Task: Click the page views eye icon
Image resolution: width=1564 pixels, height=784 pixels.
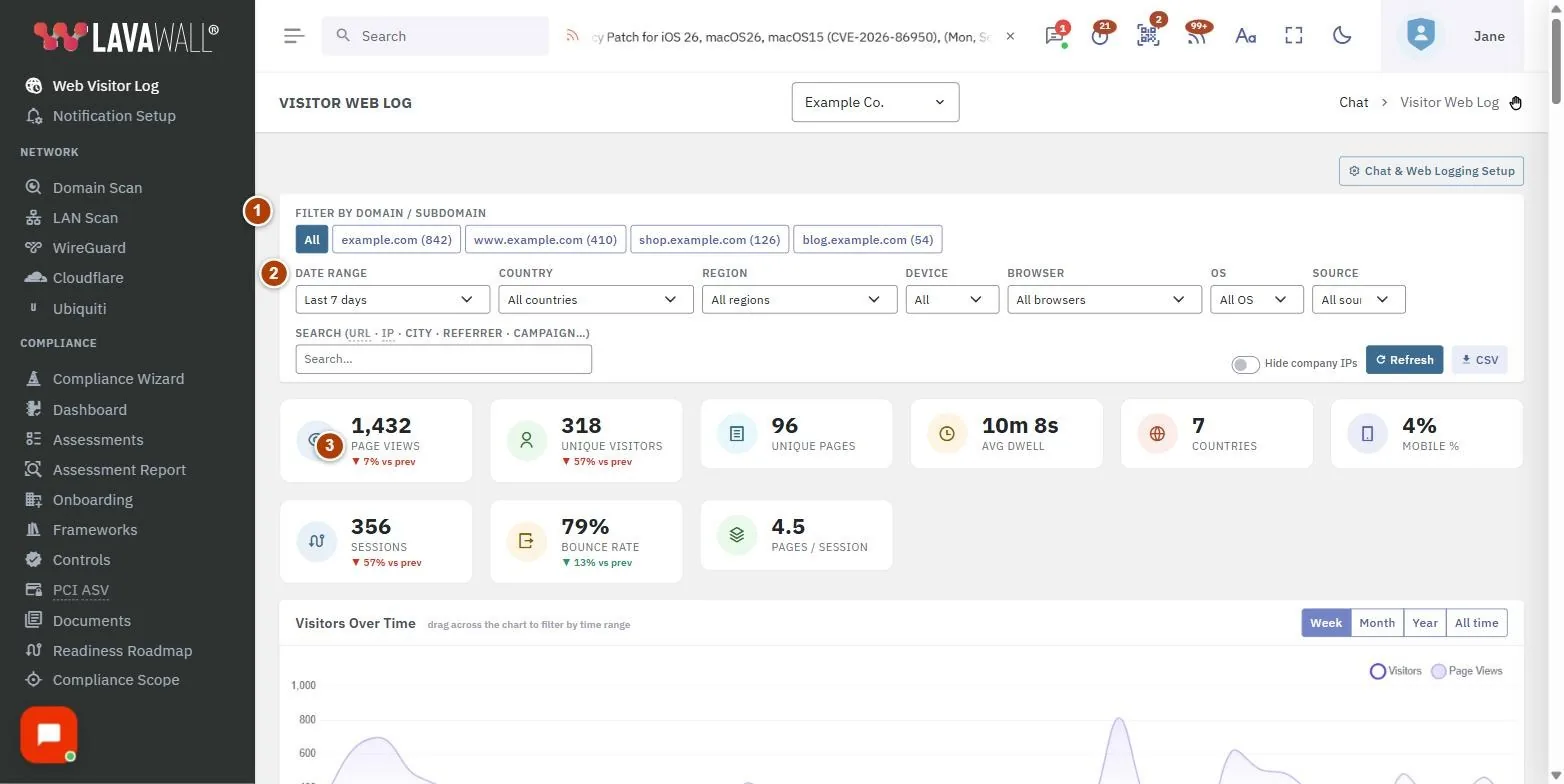Action: point(316,440)
